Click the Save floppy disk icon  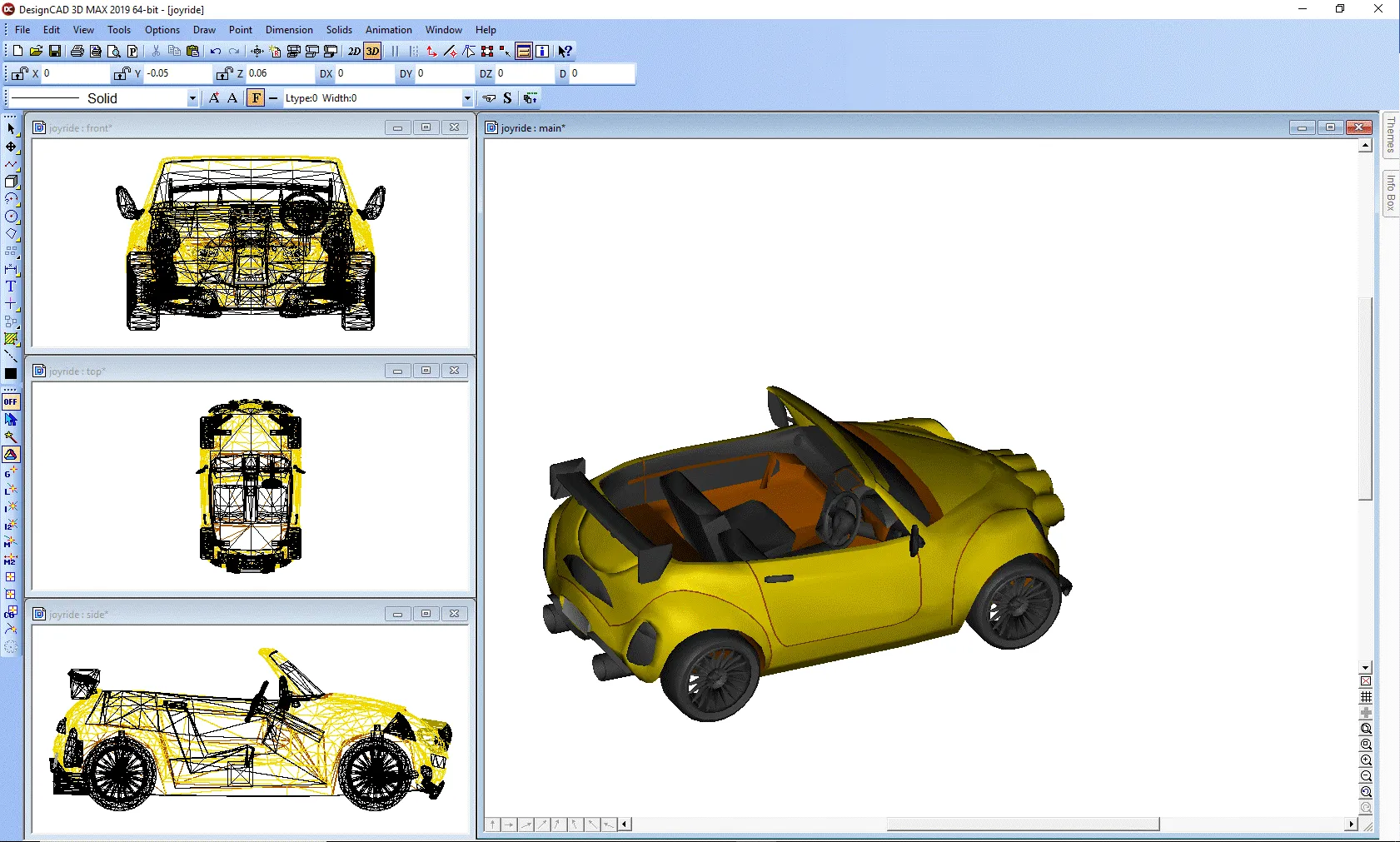pyautogui.click(x=55, y=52)
